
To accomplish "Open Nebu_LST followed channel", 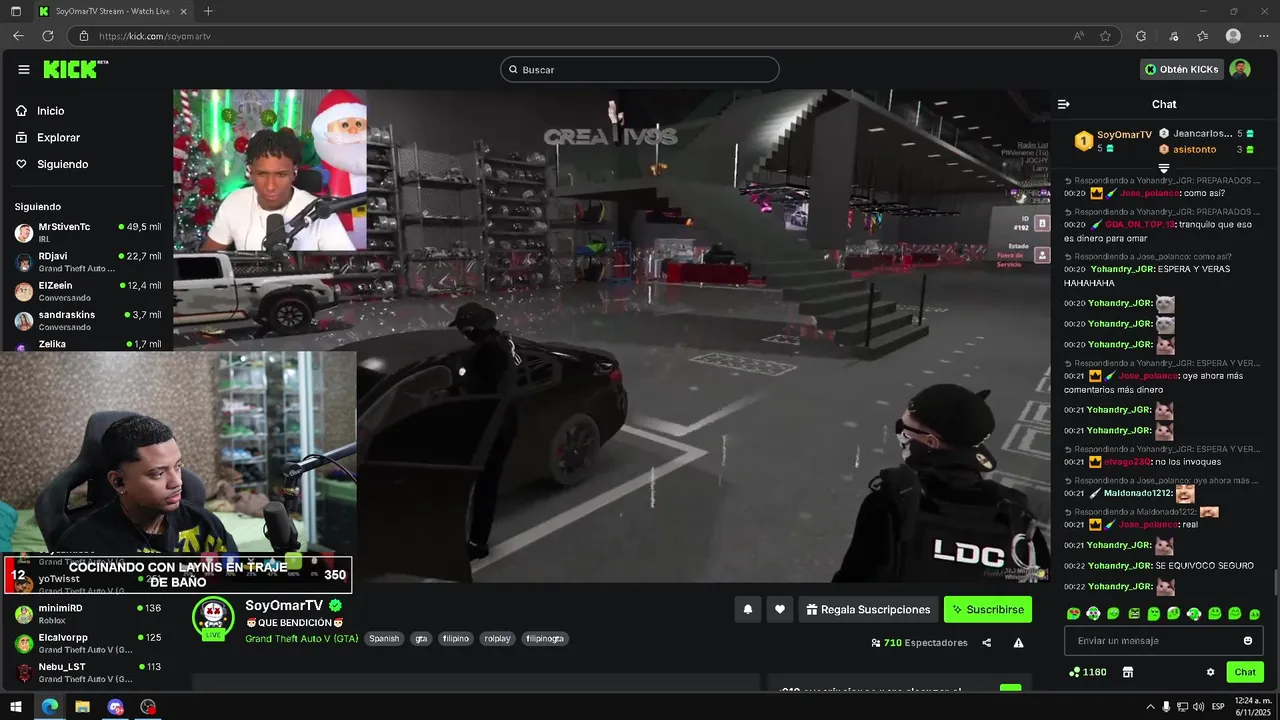I will click(88, 672).
